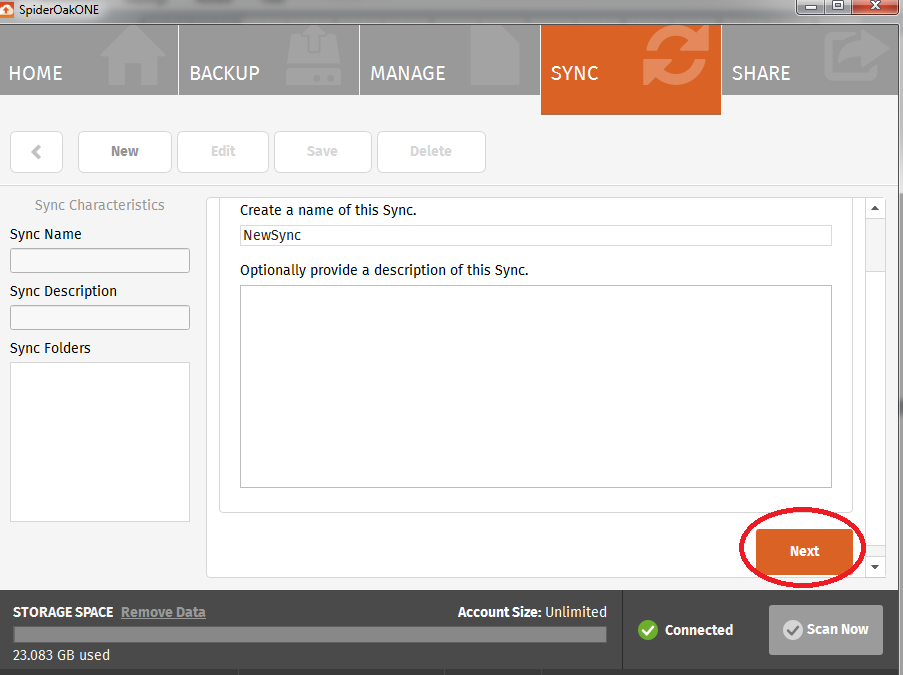Click the Edit button

point(223,152)
